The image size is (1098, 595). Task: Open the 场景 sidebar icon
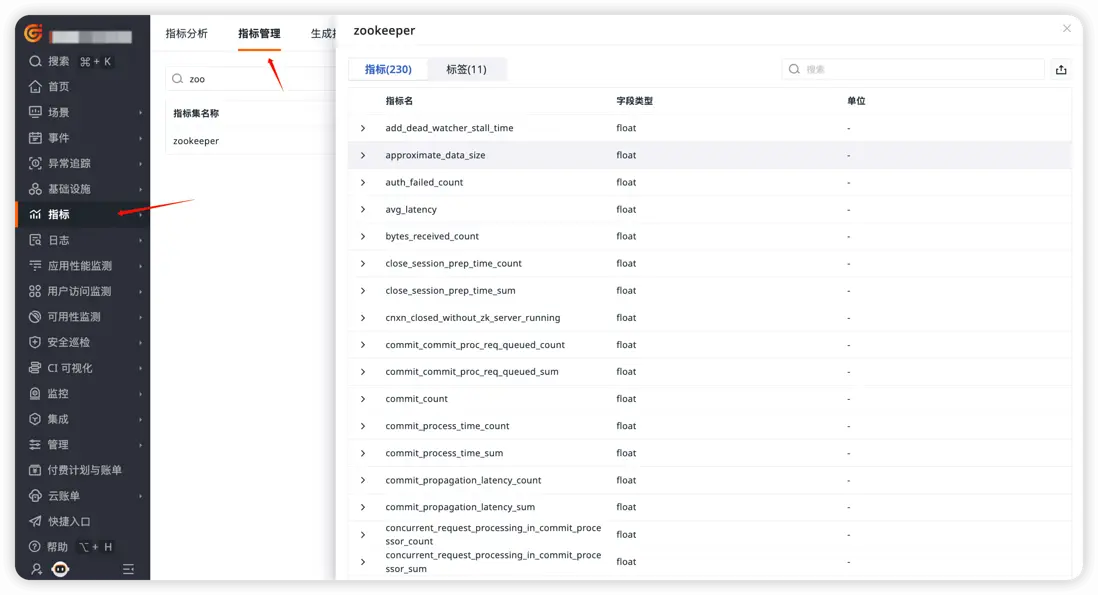tap(35, 112)
